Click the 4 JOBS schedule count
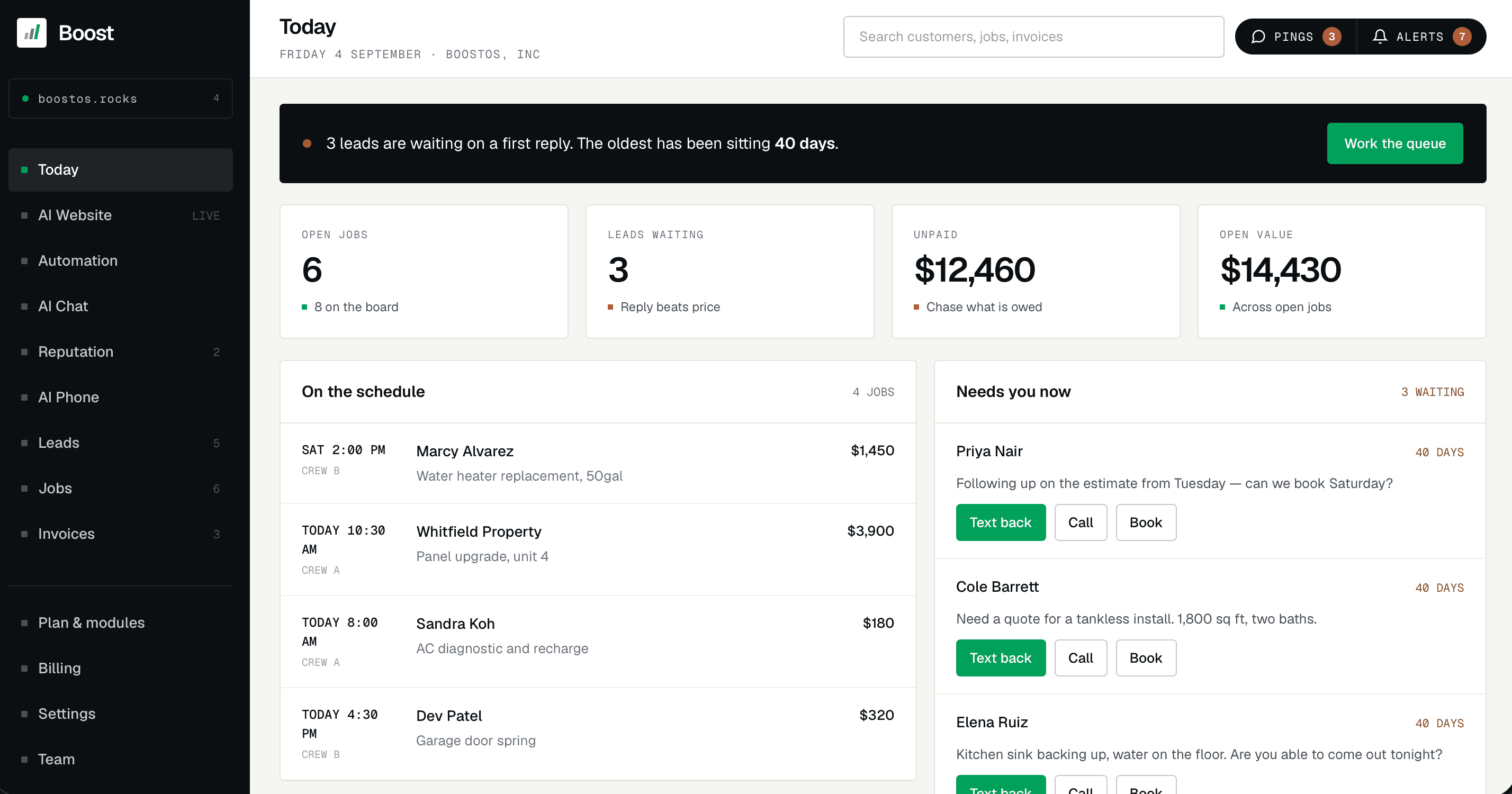The height and width of the screenshot is (794, 1512). [874, 392]
